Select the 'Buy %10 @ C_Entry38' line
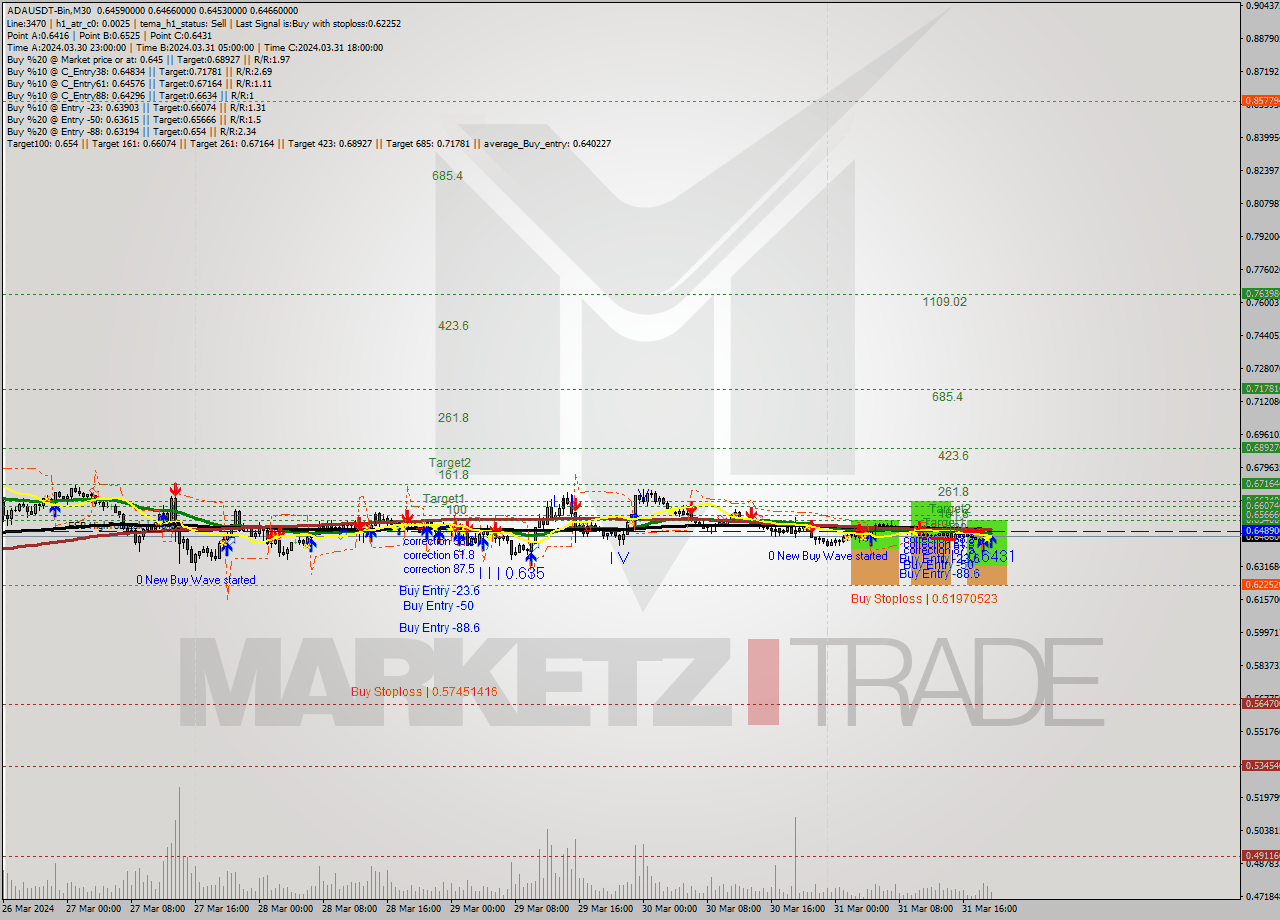Image resolution: width=1280 pixels, height=920 pixels. 139,71
